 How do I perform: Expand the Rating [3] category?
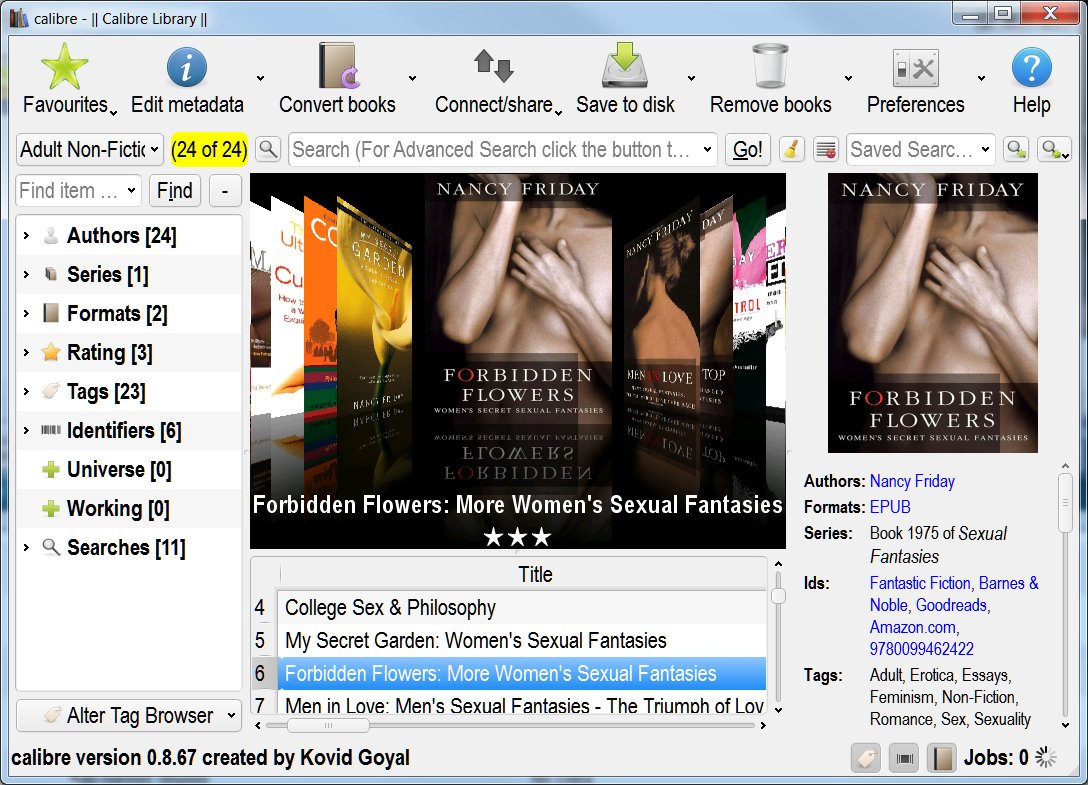point(26,353)
